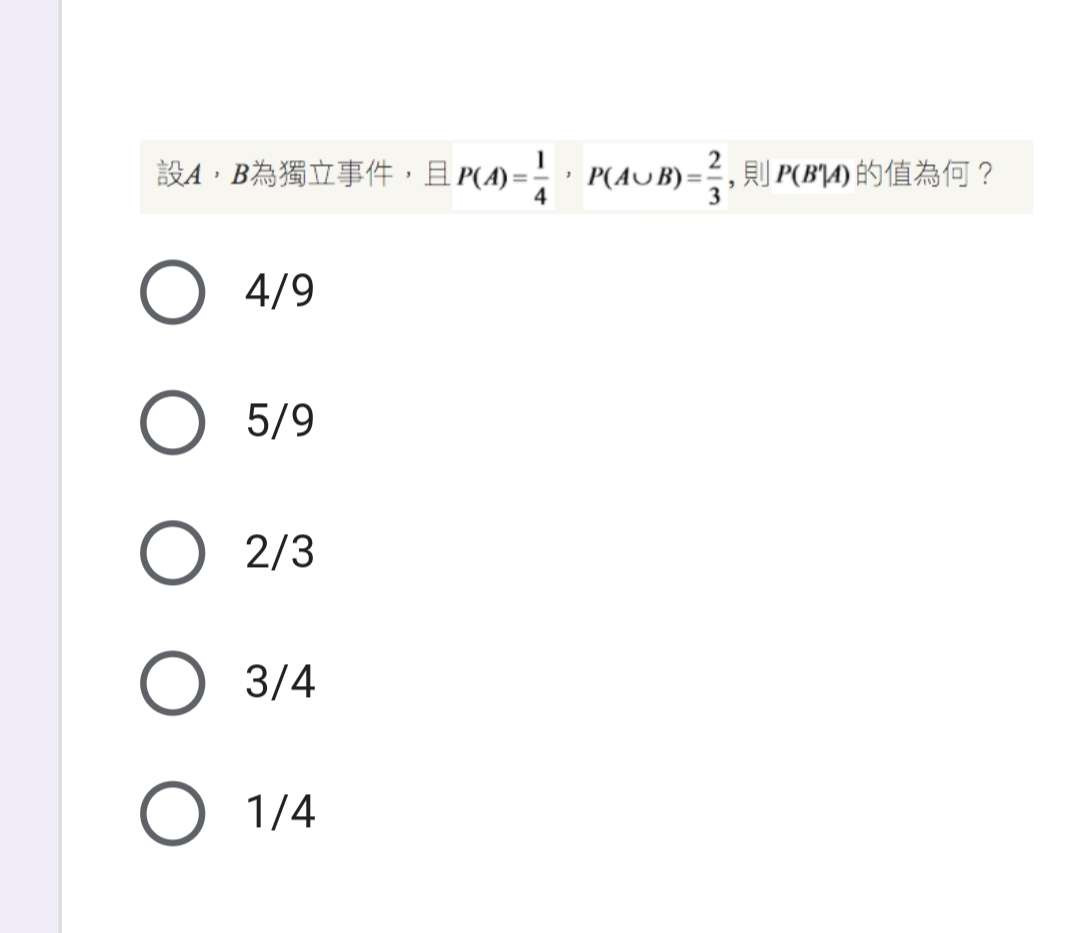Mark the 1/4 radio button
Image resolution: width=1078 pixels, height=933 pixels.
[x=173, y=813]
